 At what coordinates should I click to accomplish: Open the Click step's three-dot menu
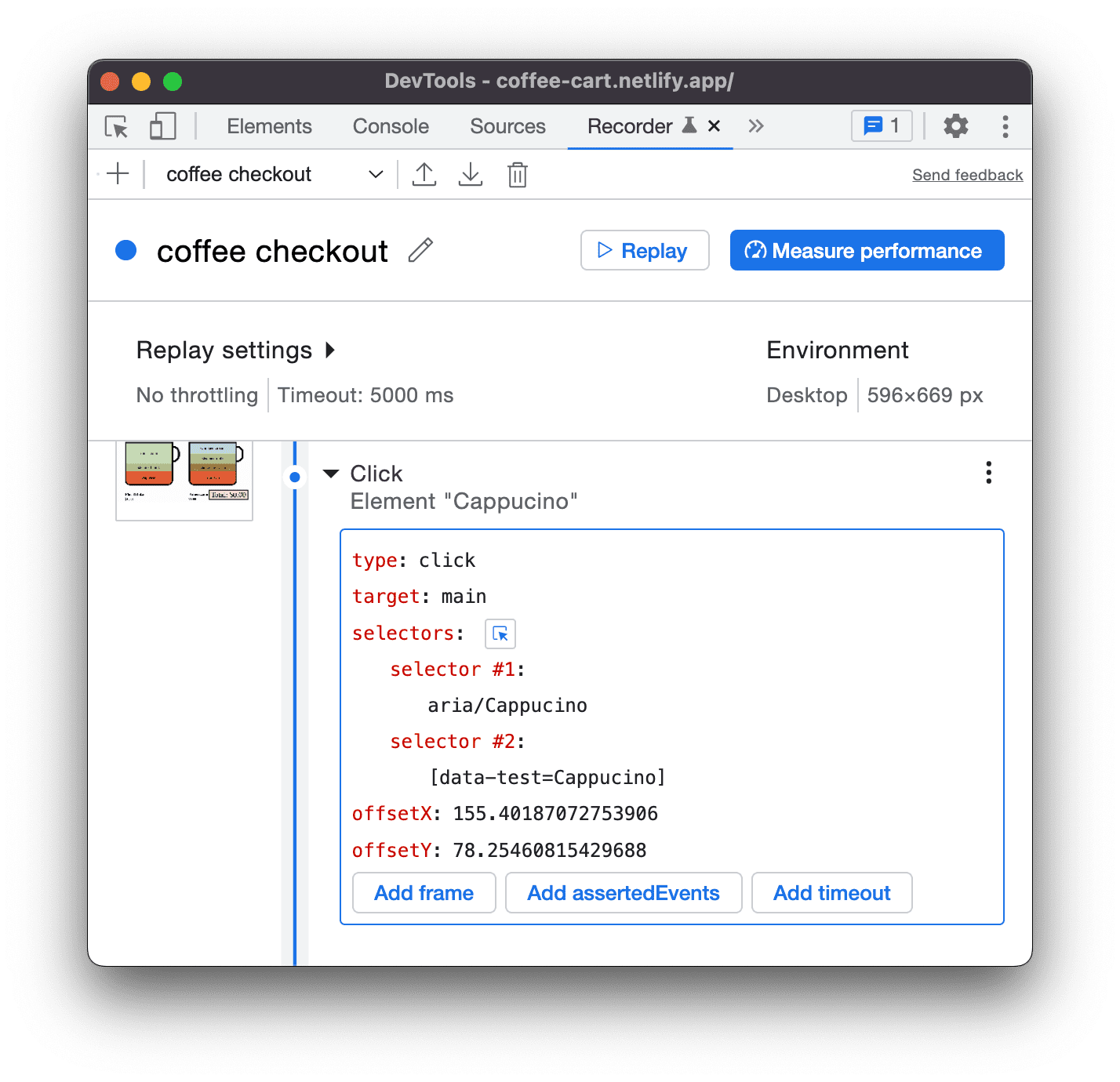(988, 473)
